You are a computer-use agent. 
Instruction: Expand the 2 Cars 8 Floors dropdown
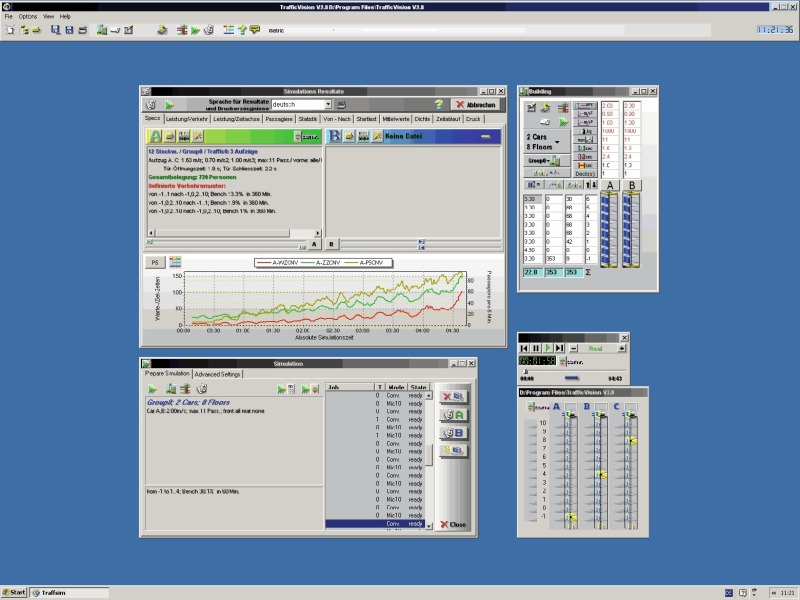click(x=547, y=142)
